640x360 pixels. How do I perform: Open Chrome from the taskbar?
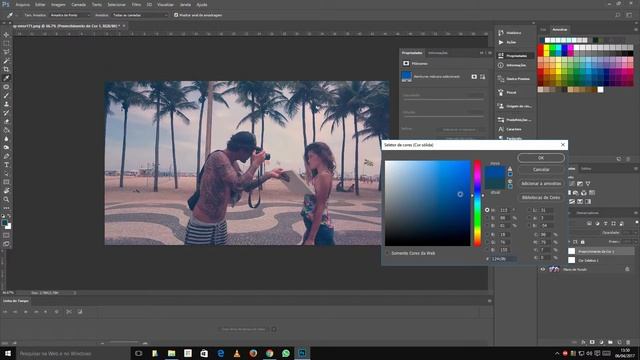(269, 353)
